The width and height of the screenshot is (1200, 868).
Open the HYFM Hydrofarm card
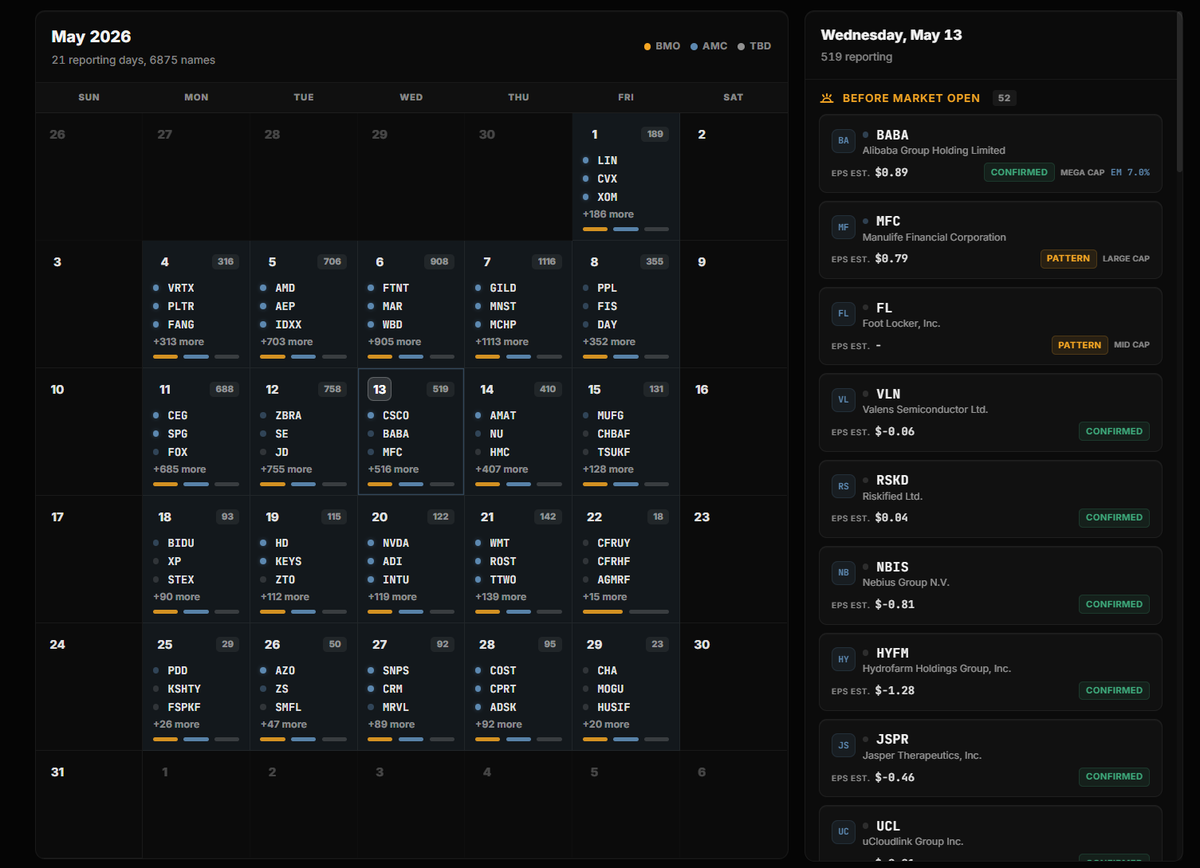point(990,673)
